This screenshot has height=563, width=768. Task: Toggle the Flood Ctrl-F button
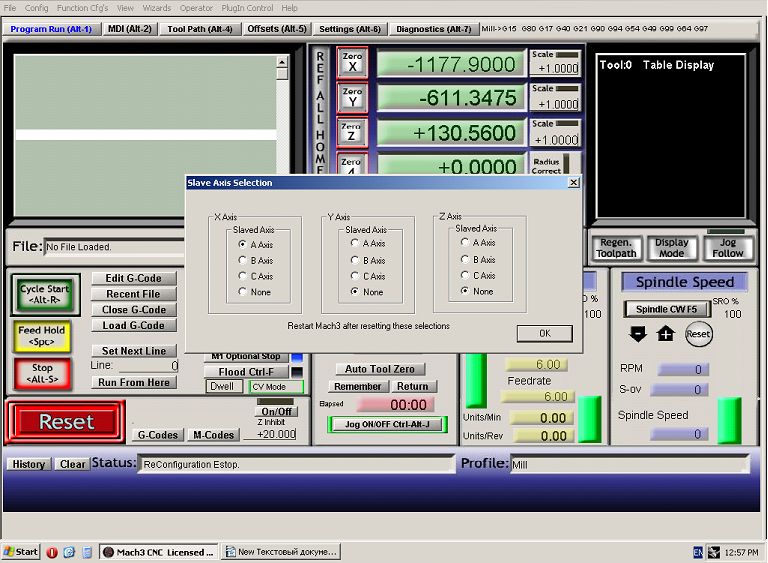[246, 372]
